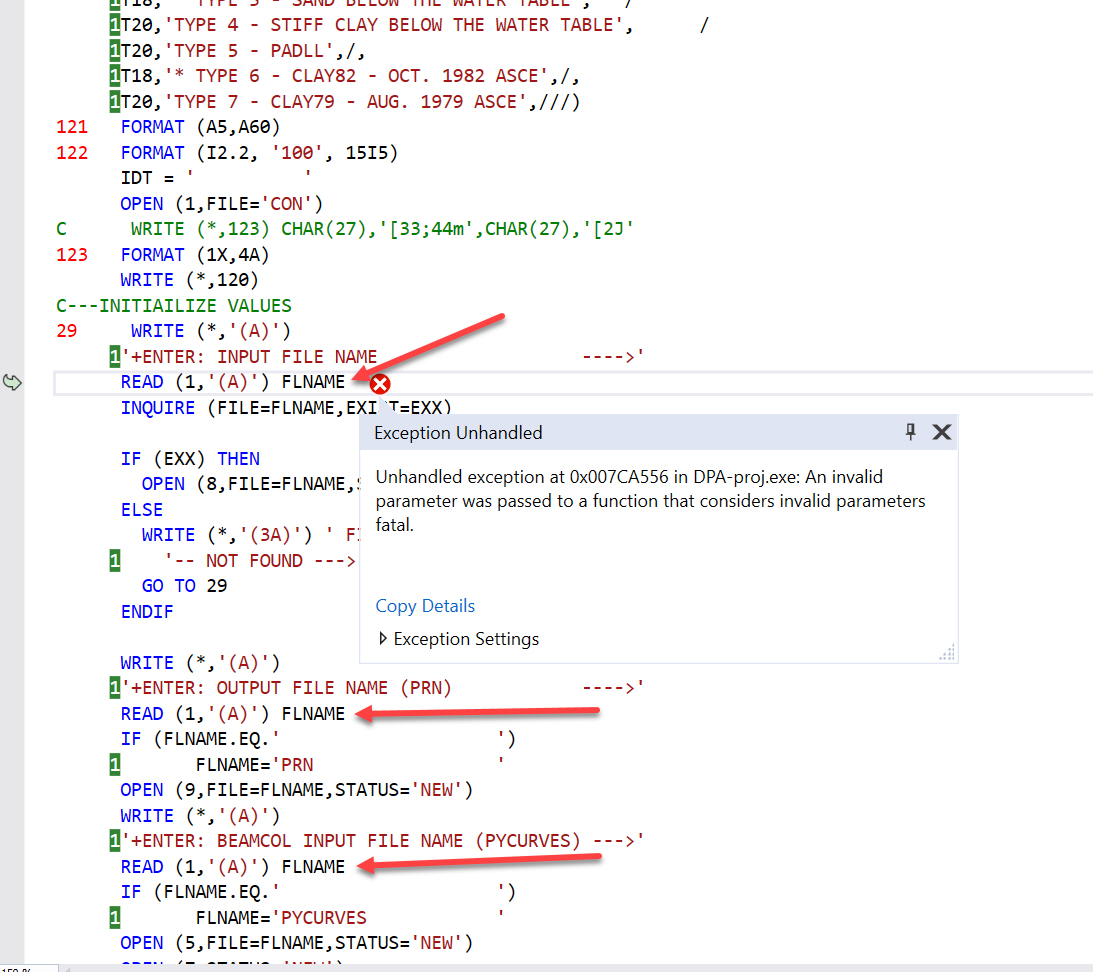Click green badge beside NOT FOUND message line
Screen dimensions: 1093x972
coord(115,560)
